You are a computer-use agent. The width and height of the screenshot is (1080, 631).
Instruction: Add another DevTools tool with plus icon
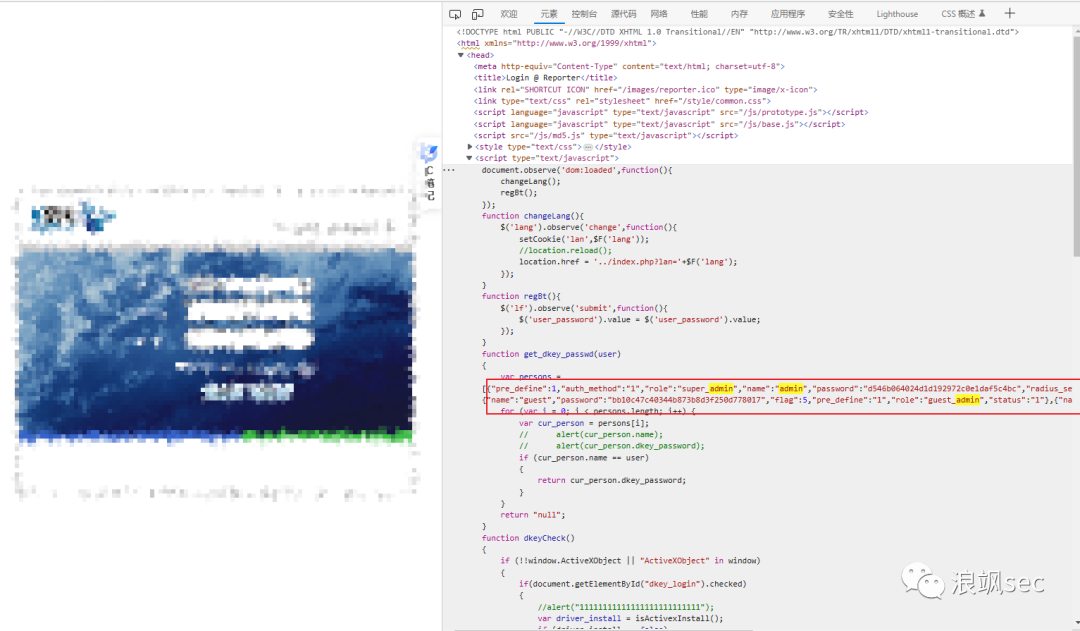[x=1009, y=13]
